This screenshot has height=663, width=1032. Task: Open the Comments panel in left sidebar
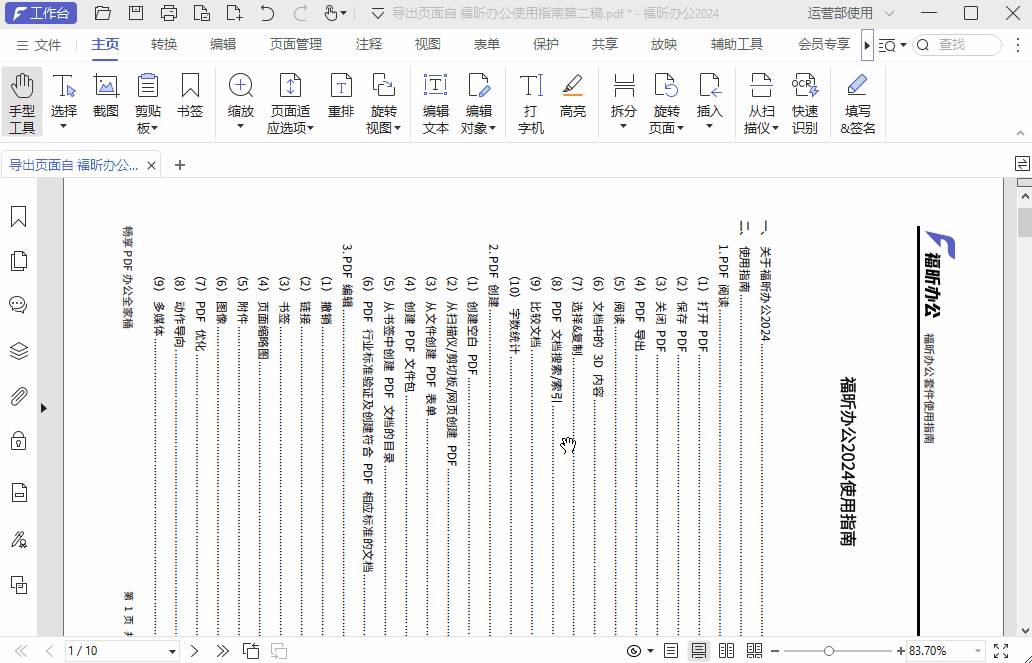[18, 305]
